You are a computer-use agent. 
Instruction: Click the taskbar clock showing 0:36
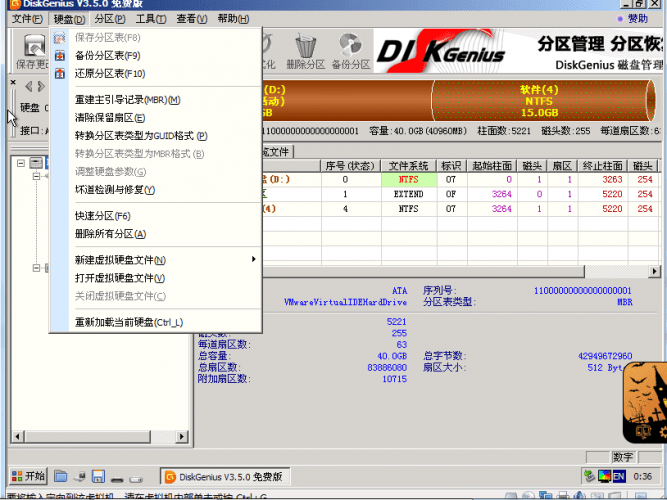point(642,476)
